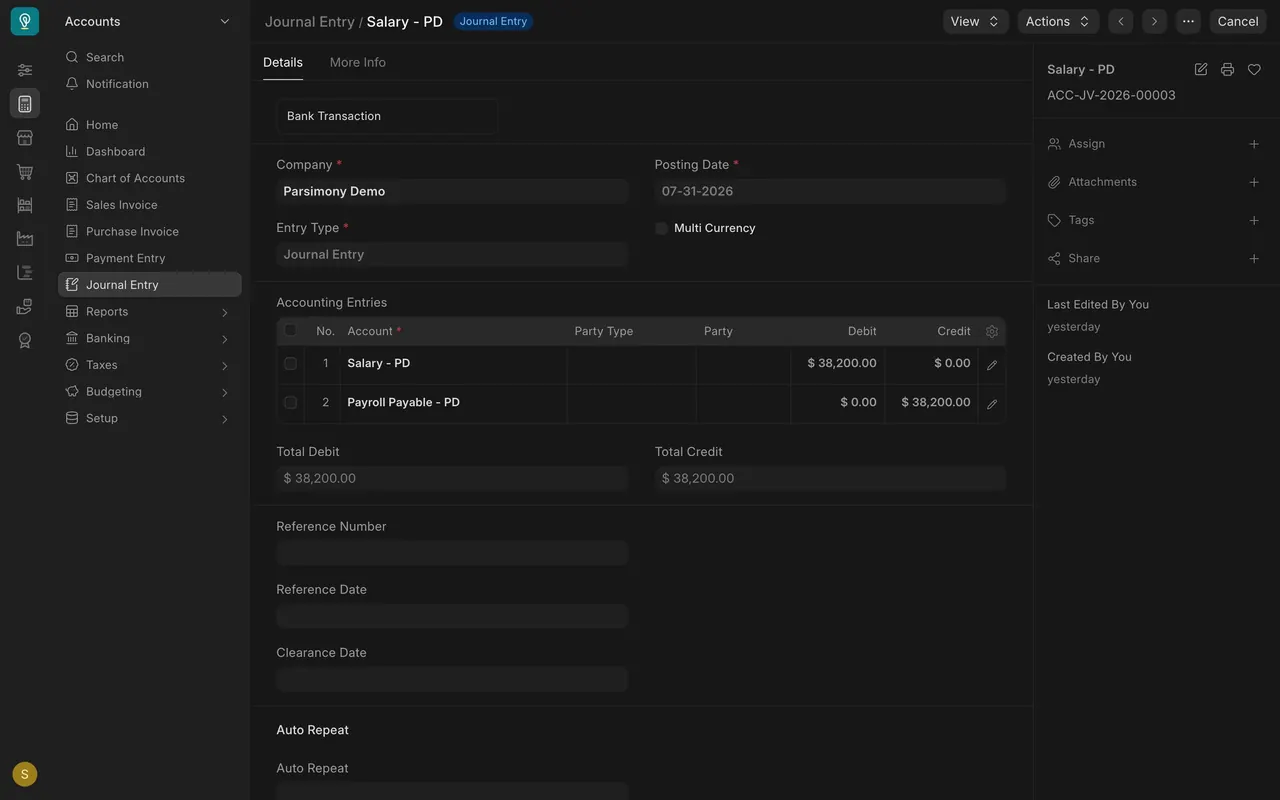Open the award ribbon quality module icon

coord(25,340)
